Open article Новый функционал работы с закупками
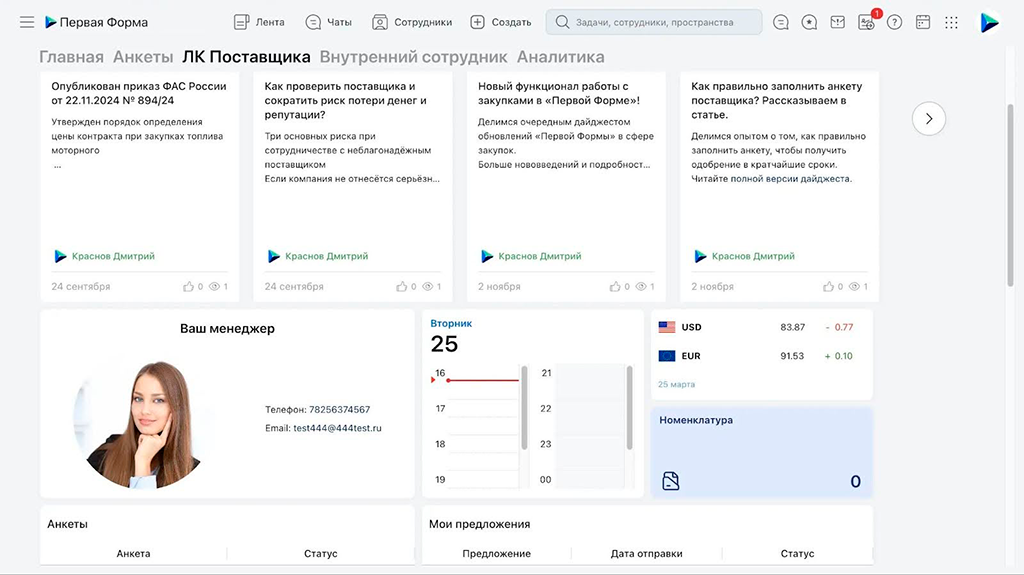Image resolution: width=1024 pixels, height=575 pixels. [558, 93]
